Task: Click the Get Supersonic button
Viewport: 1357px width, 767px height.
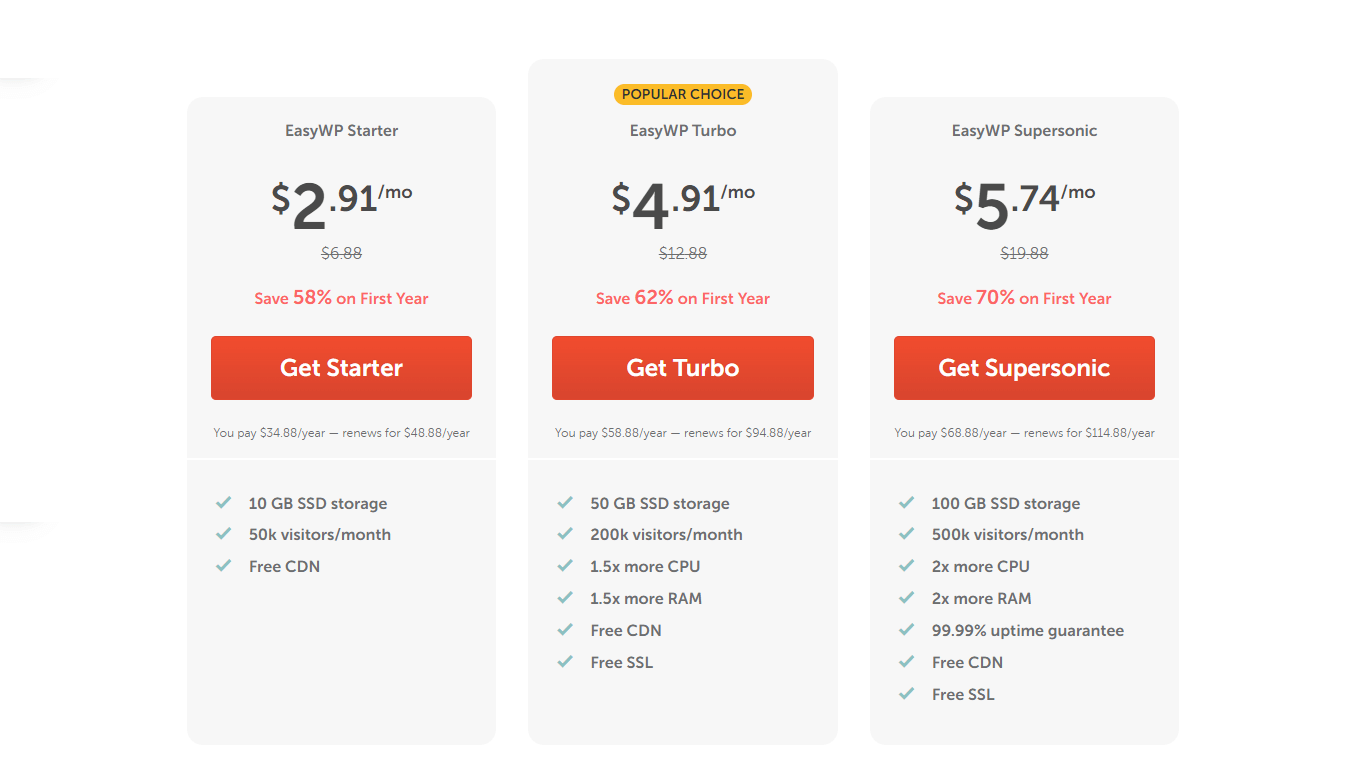Action: point(1024,368)
